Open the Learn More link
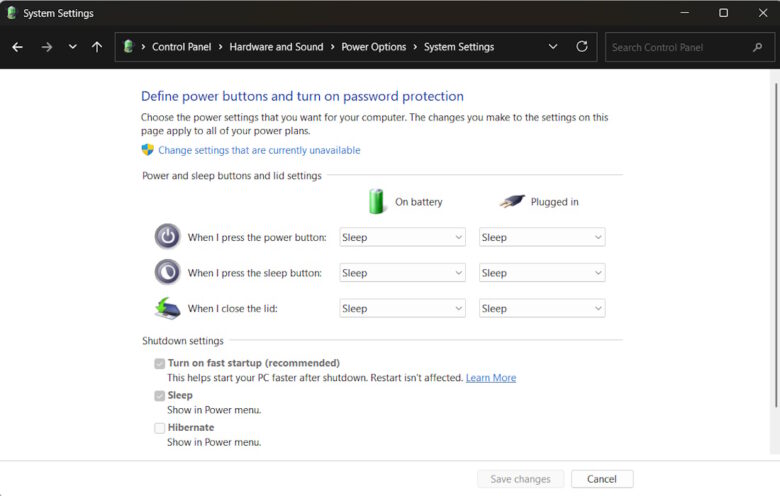Viewport: 780px width, 496px height. (x=491, y=378)
